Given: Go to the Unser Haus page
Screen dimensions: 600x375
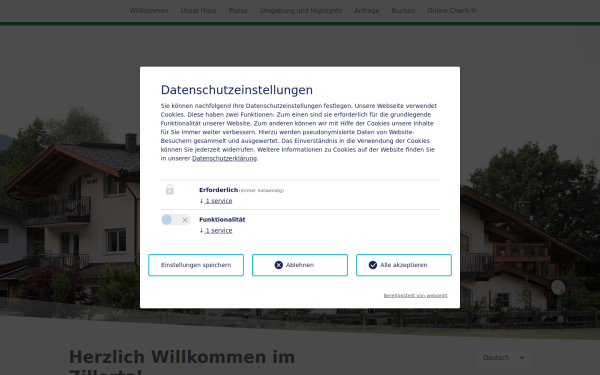Looking at the screenshot, I should pos(199,11).
